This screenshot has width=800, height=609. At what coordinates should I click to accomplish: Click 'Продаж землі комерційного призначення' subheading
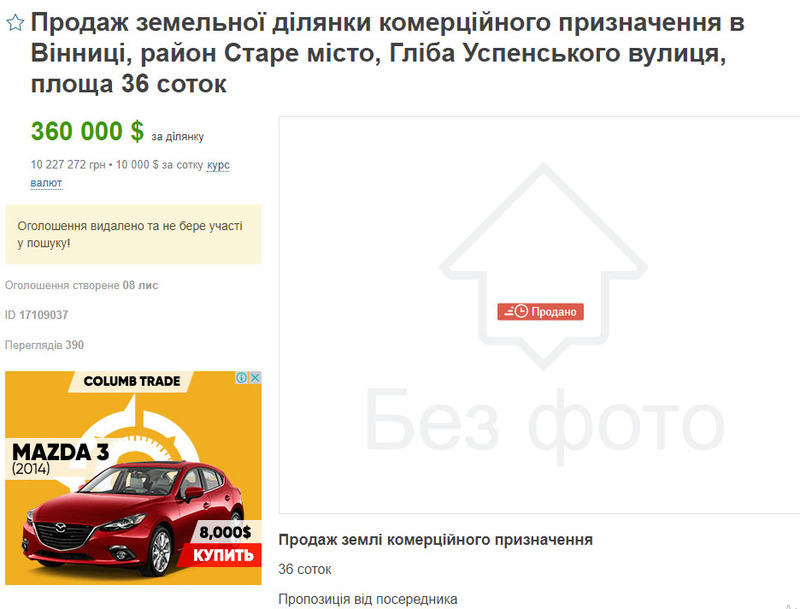(435, 540)
